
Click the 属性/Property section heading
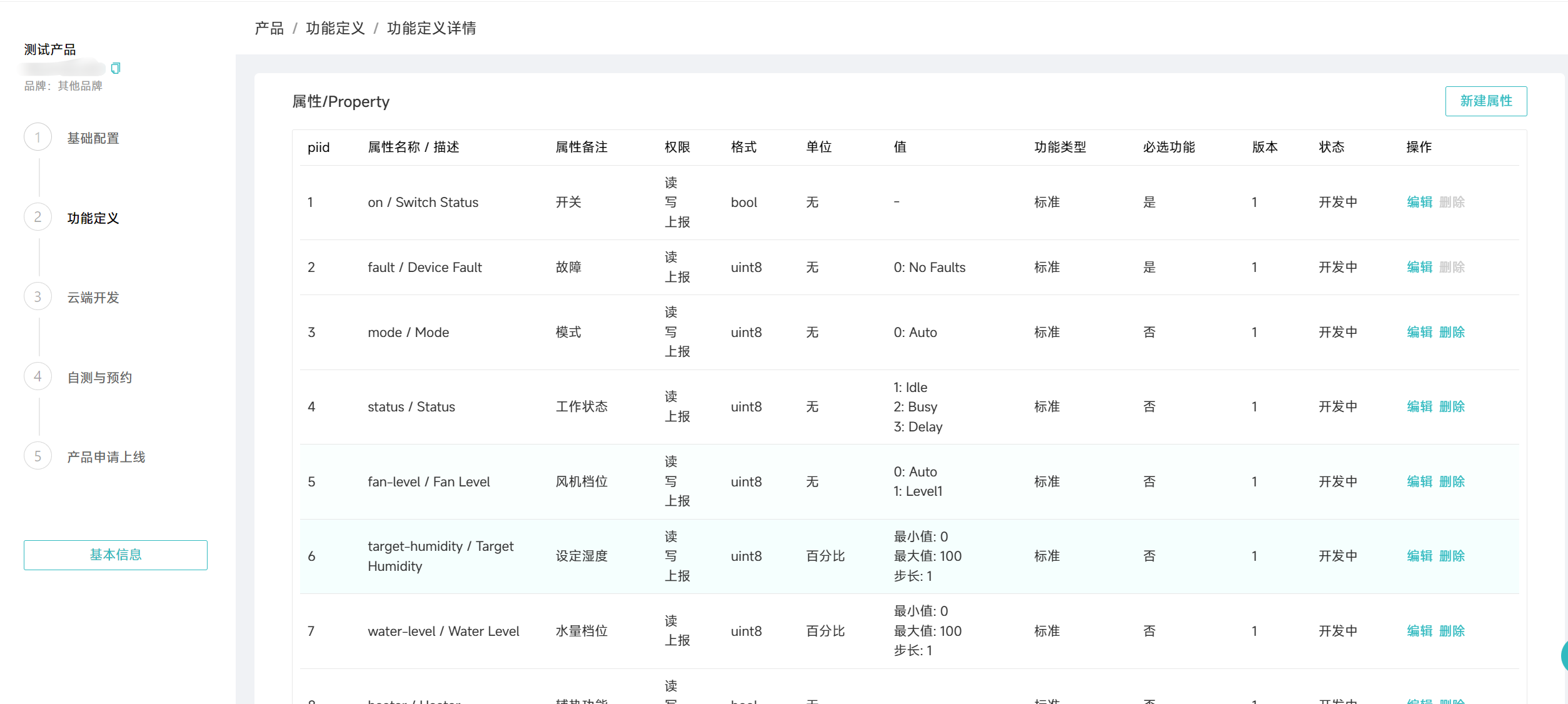pyautogui.click(x=341, y=101)
